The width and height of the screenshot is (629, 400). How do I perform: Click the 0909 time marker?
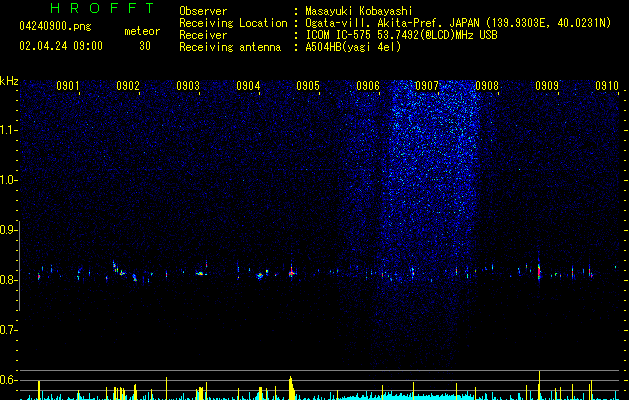pos(547,86)
